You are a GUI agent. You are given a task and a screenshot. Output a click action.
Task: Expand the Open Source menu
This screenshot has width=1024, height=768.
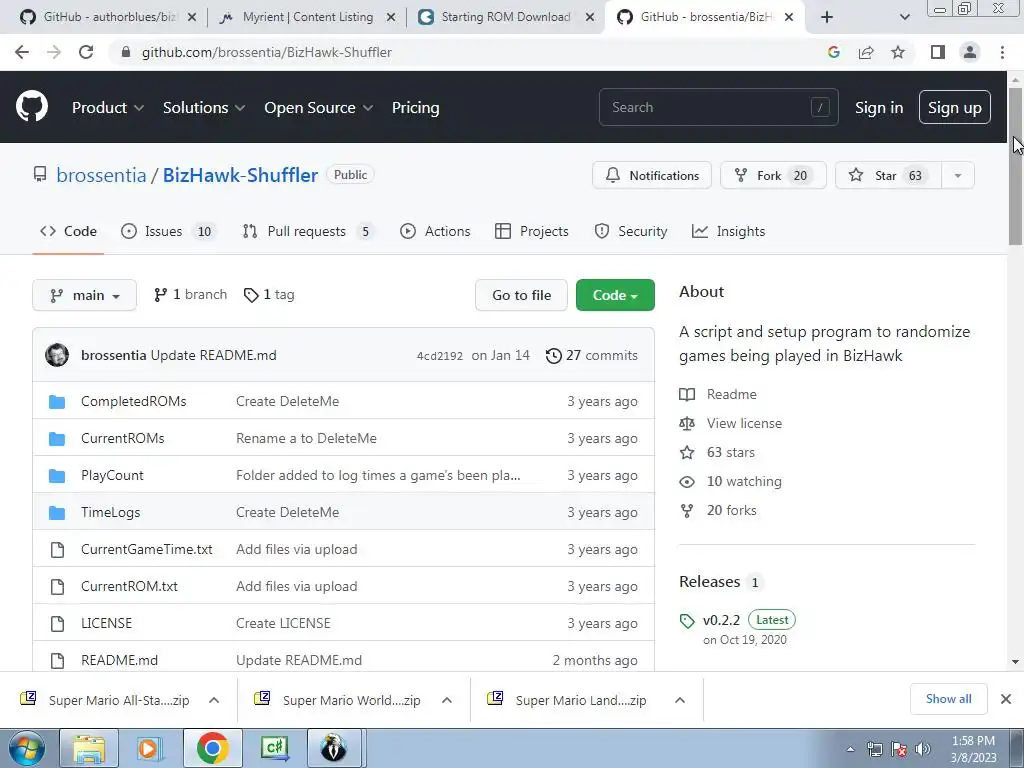(319, 108)
